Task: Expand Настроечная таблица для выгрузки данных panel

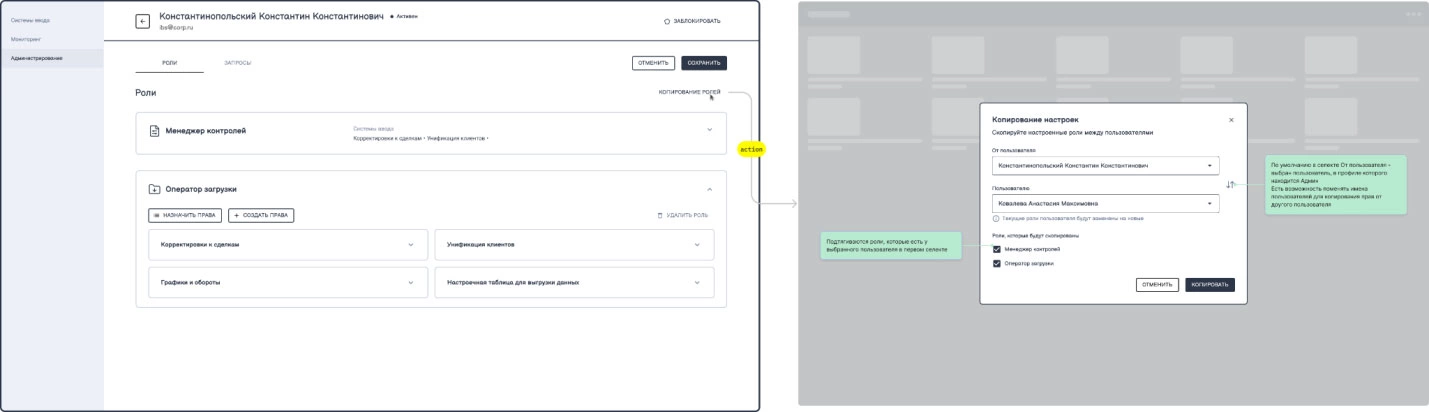Action: pos(697,282)
